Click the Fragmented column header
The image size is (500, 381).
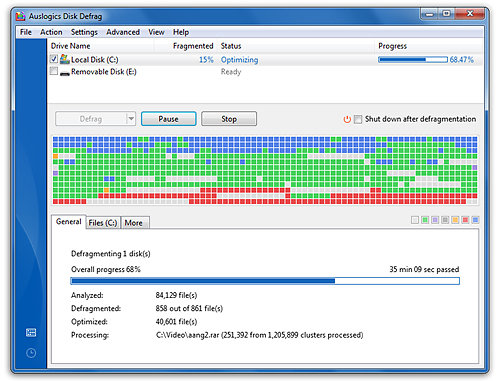tap(193, 46)
